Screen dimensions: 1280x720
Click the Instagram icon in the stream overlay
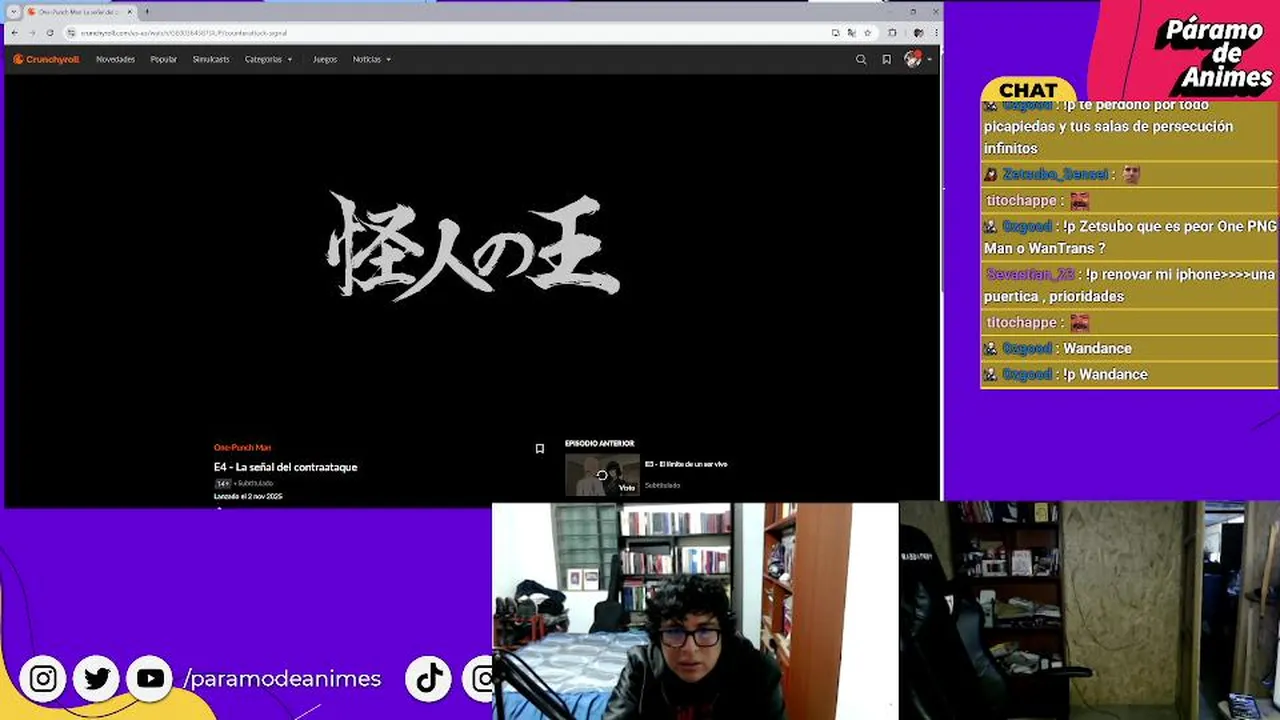43,679
